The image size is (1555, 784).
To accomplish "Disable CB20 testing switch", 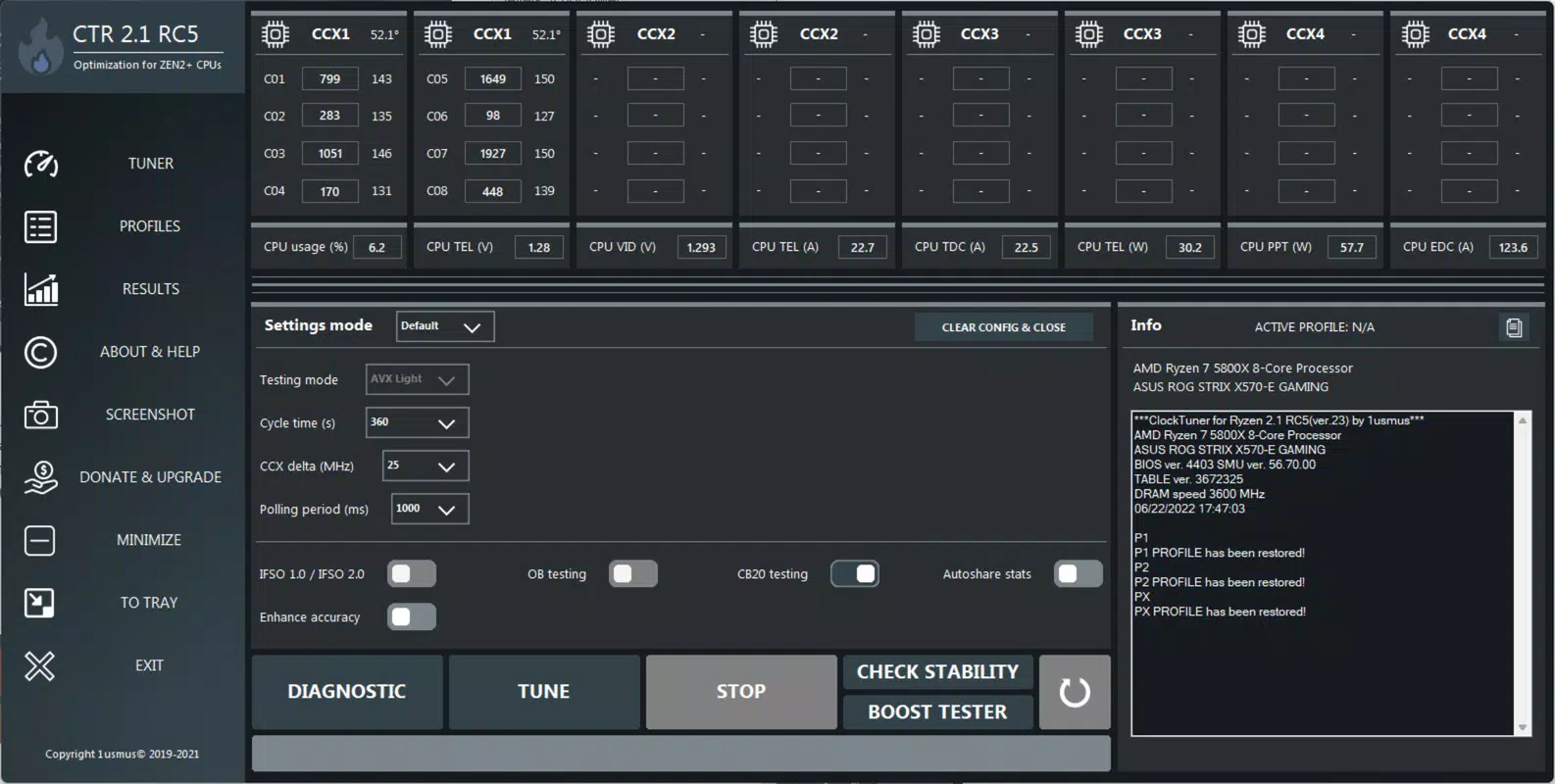I will point(855,574).
